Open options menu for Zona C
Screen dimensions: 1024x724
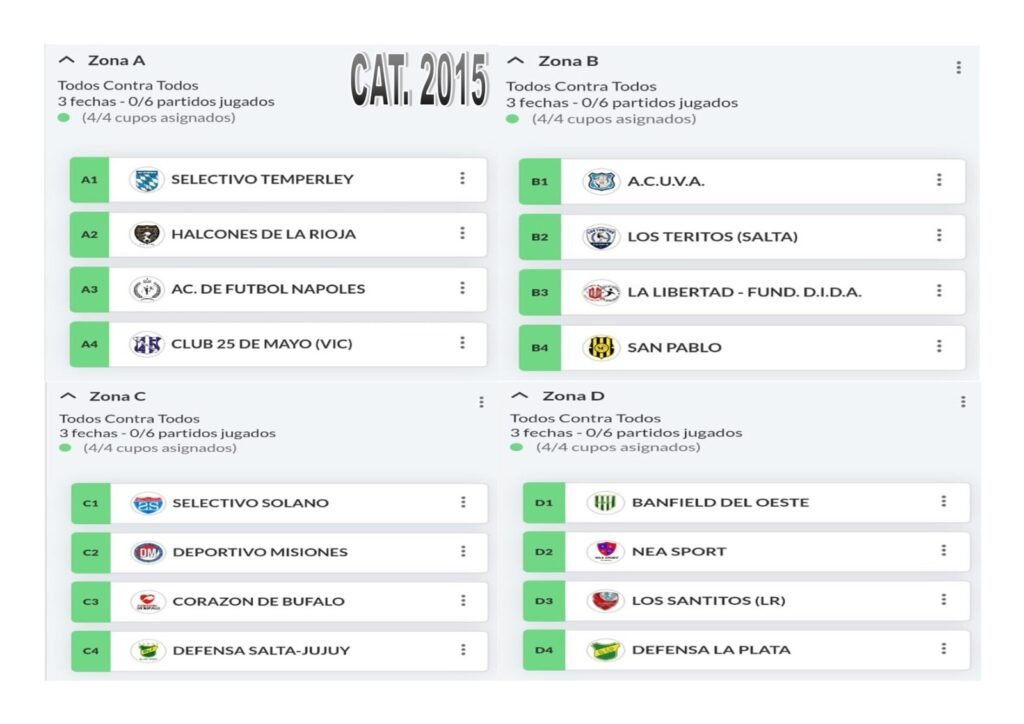[x=481, y=402]
